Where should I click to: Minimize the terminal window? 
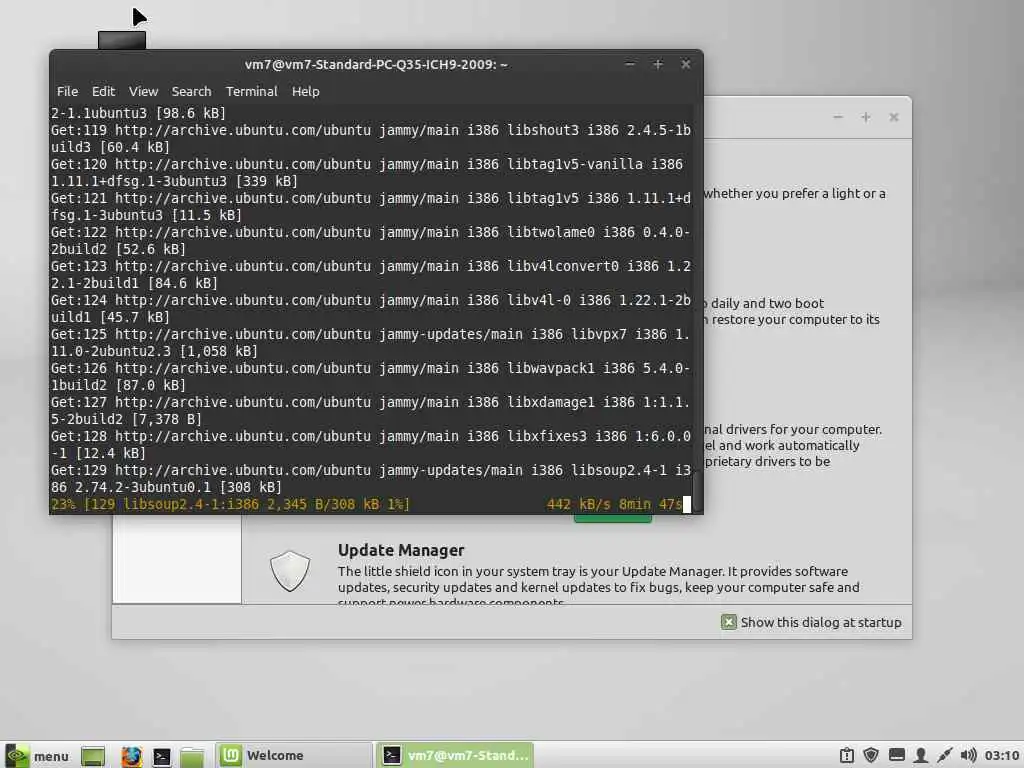[x=630, y=64]
